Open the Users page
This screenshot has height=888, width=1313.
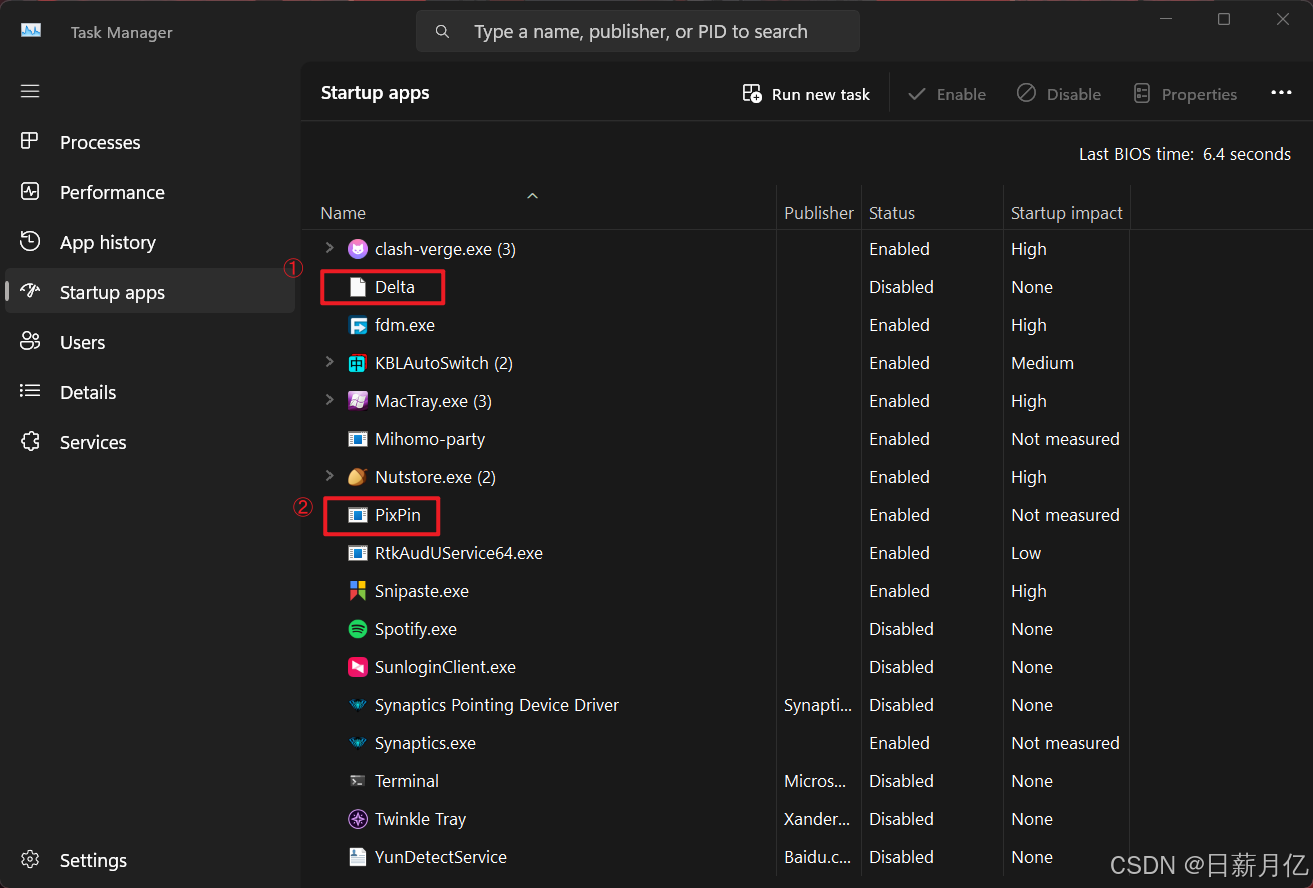[150, 342]
